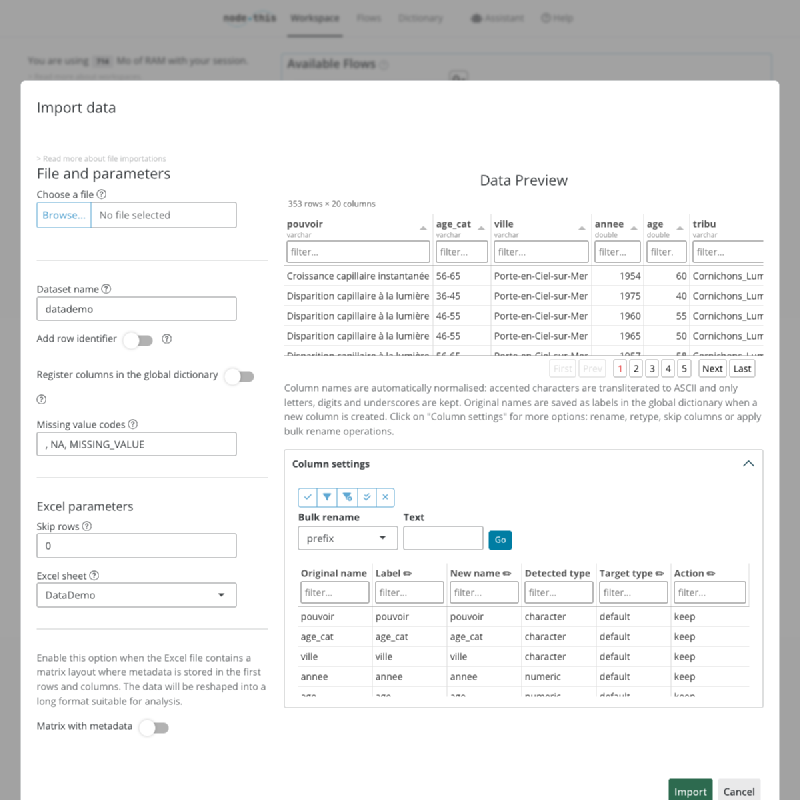800x800 pixels.
Task: Open the Bulk rename prefix dropdown
Action: [x=347, y=538]
